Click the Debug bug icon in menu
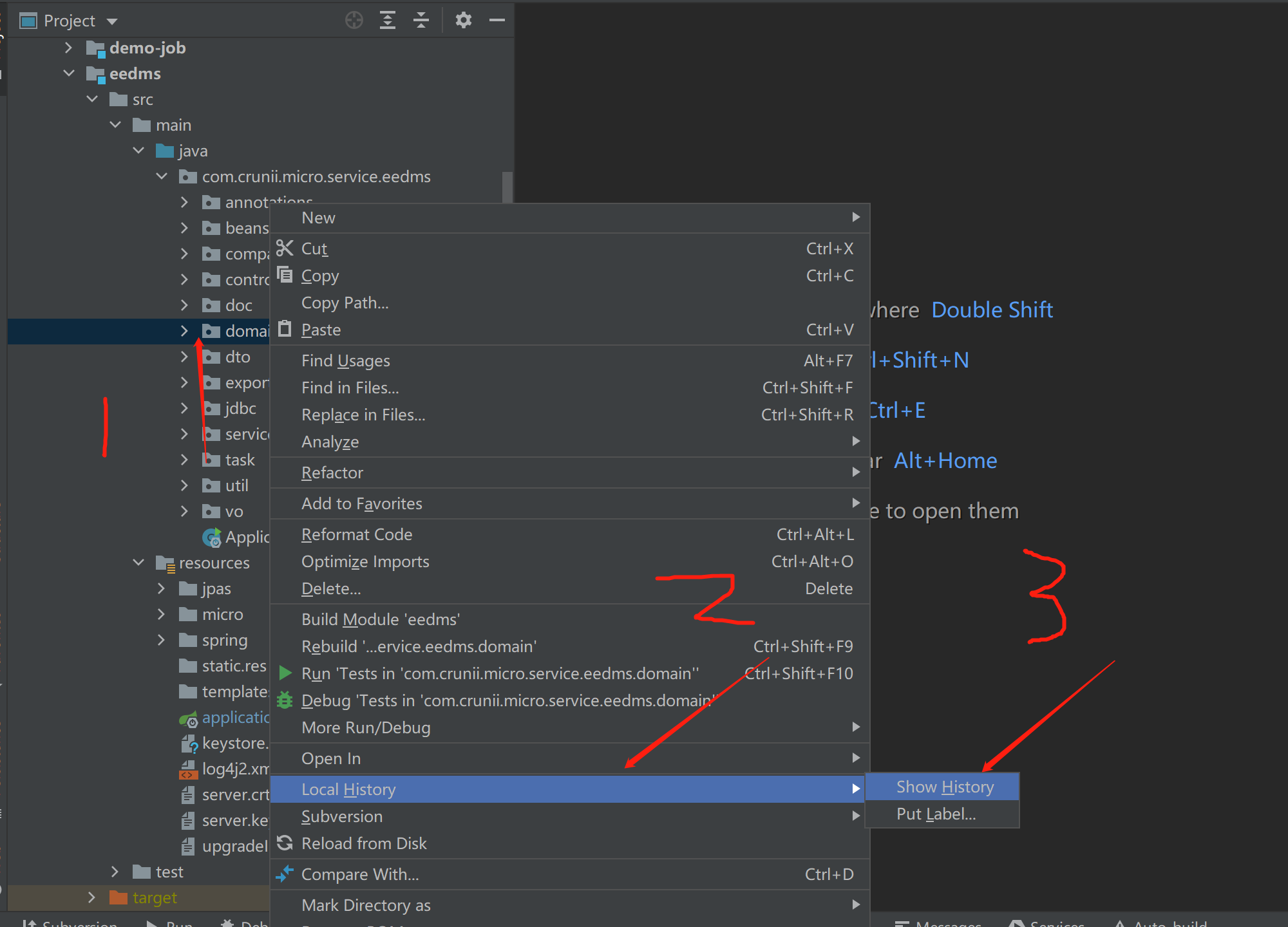Screen dimensions: 1288x927 click(x=285, y=700)
